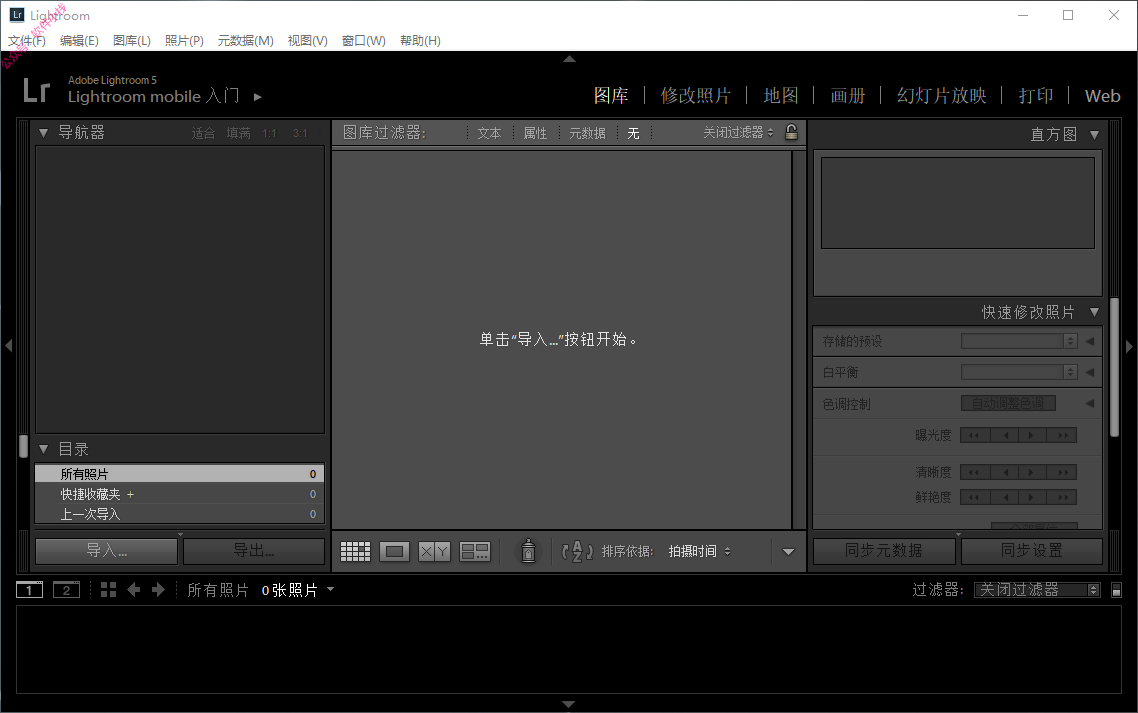1138x713 pixels.
Task: Set navigator zoom to 1:1
Action: (x=269, y=133)
